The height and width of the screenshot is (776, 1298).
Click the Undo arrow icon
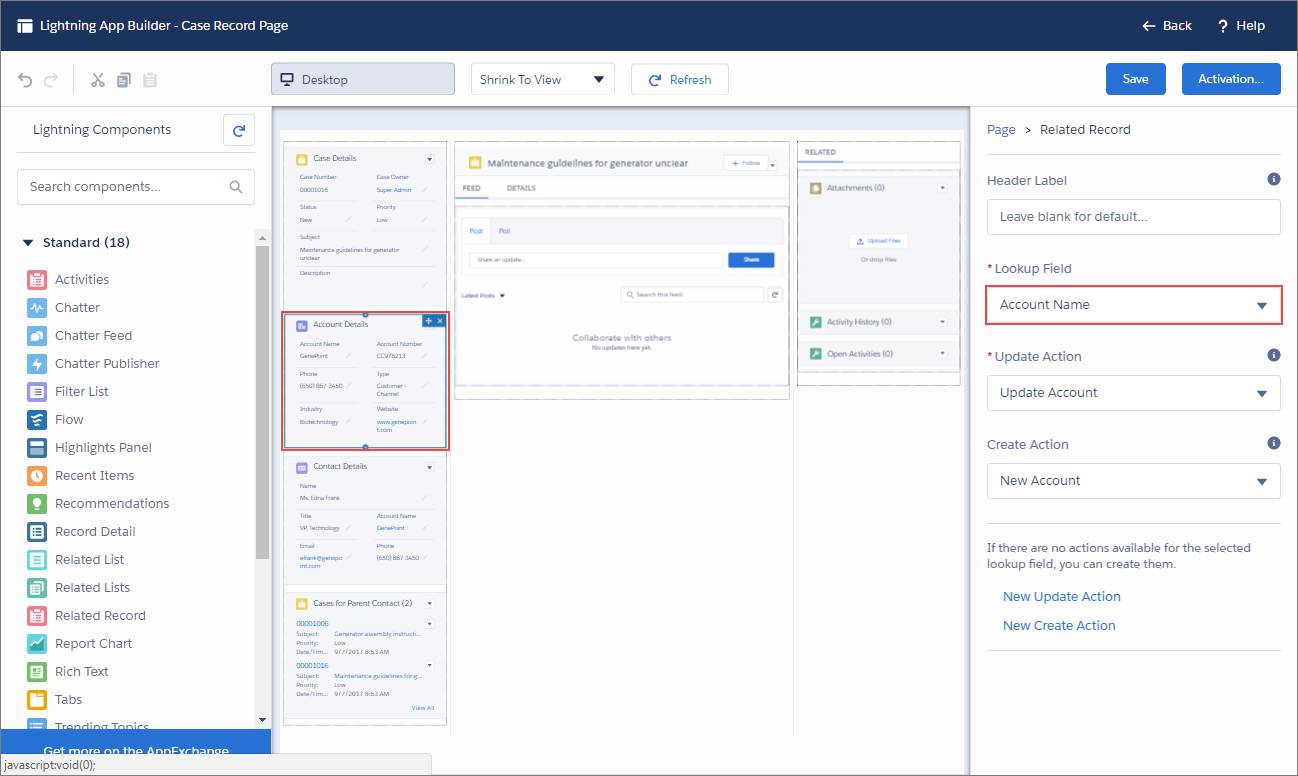pyautogui.click(x=26, y=80)
